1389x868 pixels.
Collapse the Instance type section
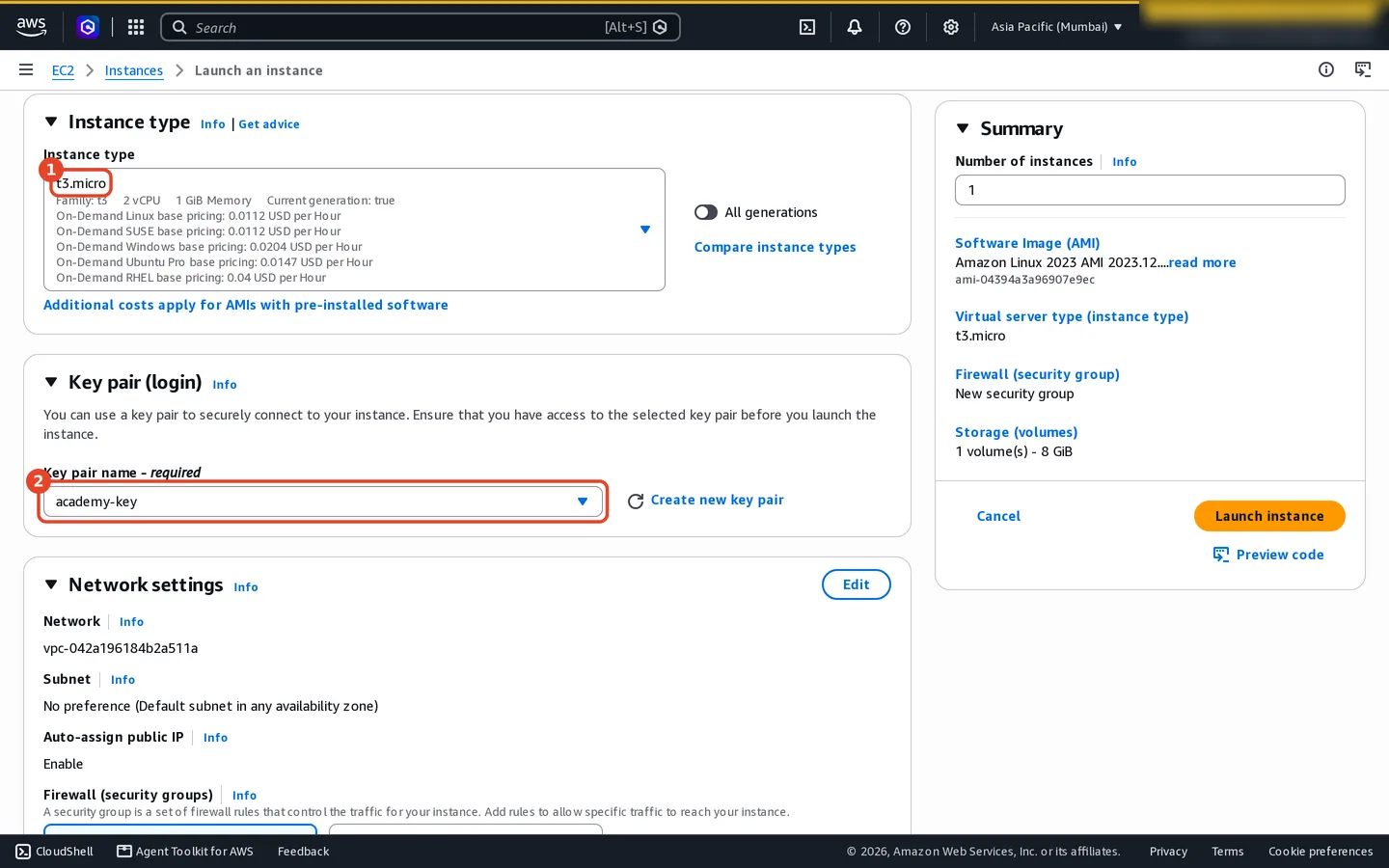point(51,122)
